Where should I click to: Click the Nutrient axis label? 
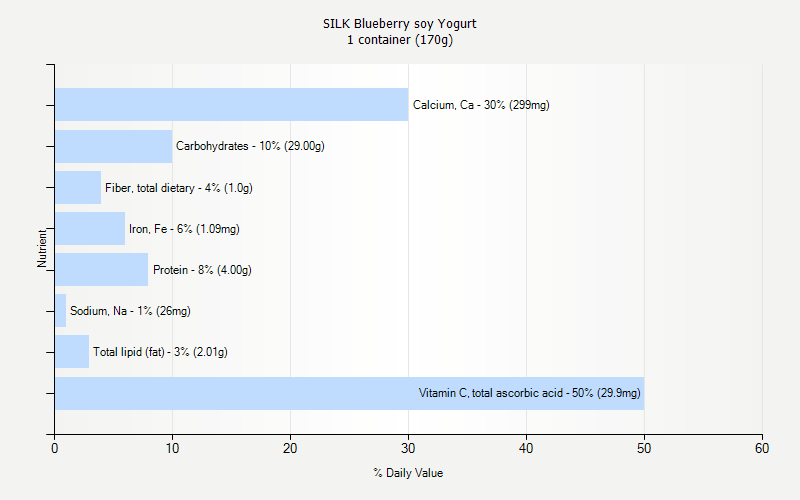pyautogui.click(x=42, y=248)
